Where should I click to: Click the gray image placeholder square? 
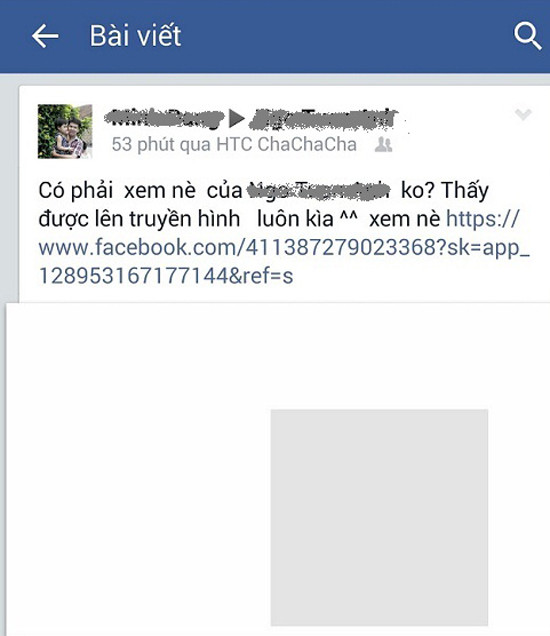pos(379,518)
